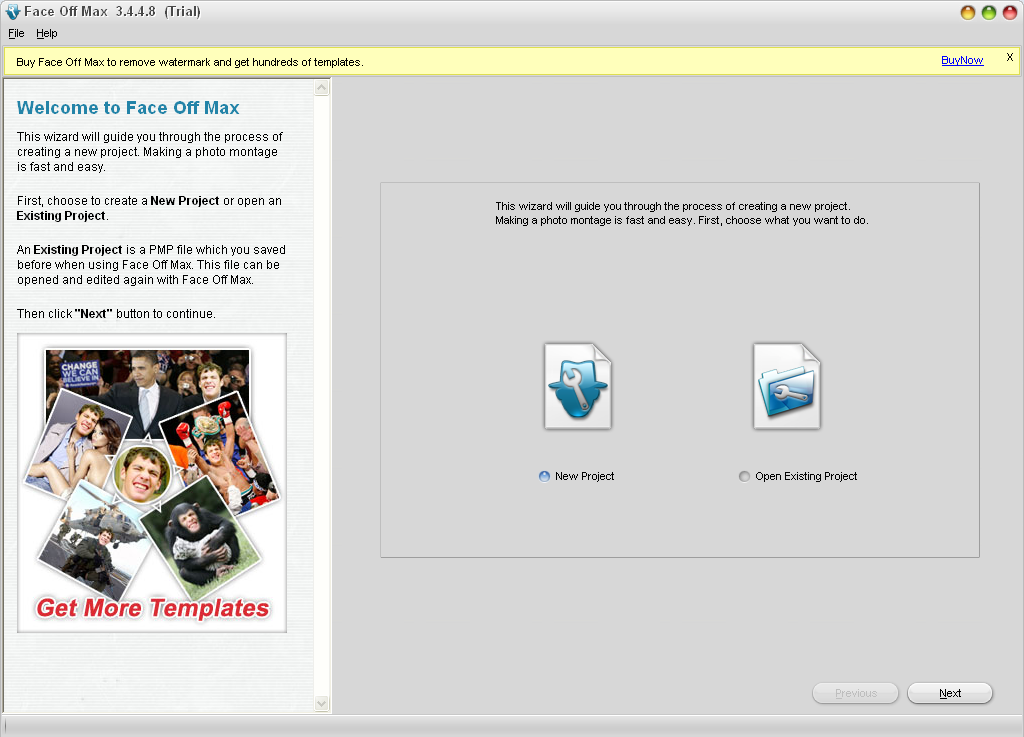Image resolution: width=1024 pixels, height=737 pixels.
Task: Click the watermark removal banner message
Action: 189,62
